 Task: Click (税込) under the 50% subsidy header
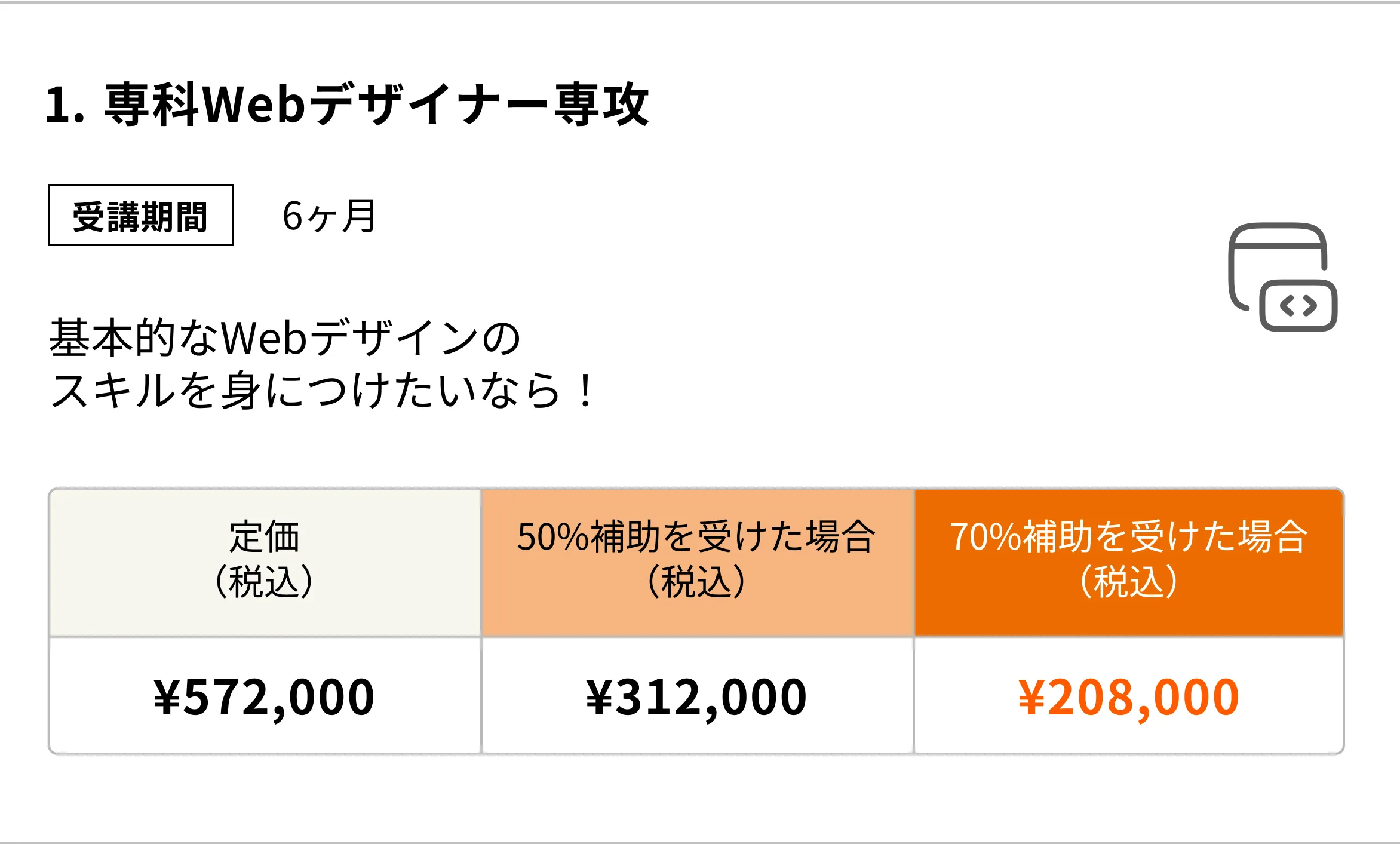click(x=696, y=581)
